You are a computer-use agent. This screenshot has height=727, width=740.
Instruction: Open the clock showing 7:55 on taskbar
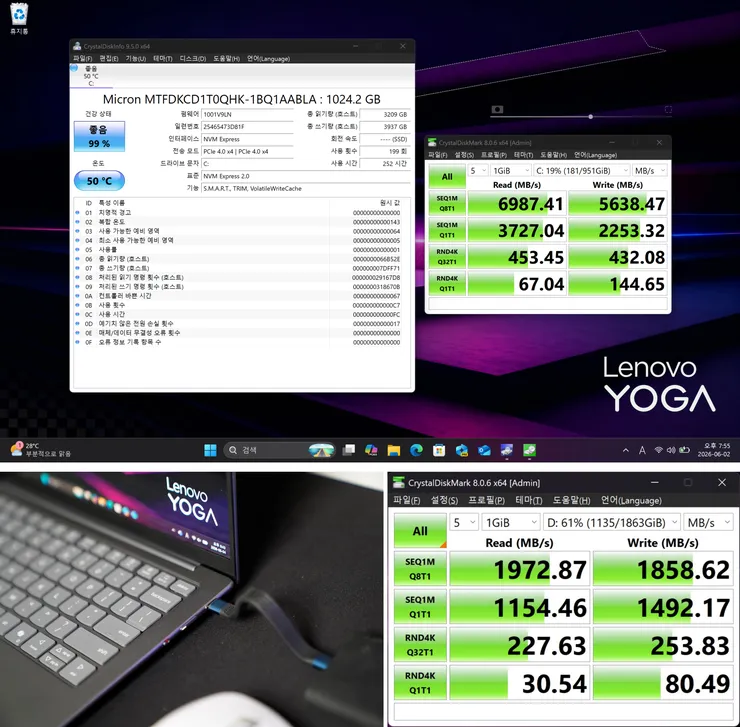(714, 450)
